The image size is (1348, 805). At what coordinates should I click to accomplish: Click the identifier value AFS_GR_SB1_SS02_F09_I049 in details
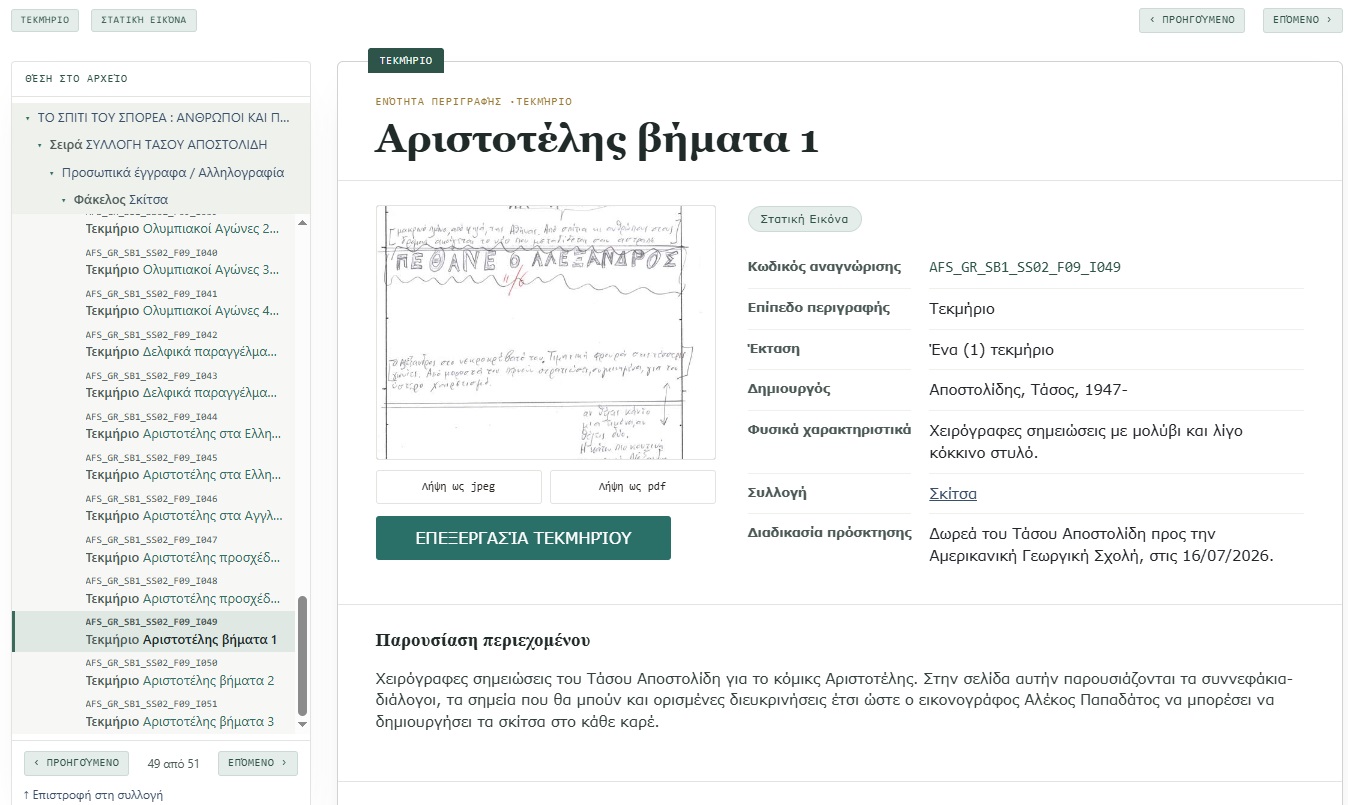click(x=1025, y=267)
